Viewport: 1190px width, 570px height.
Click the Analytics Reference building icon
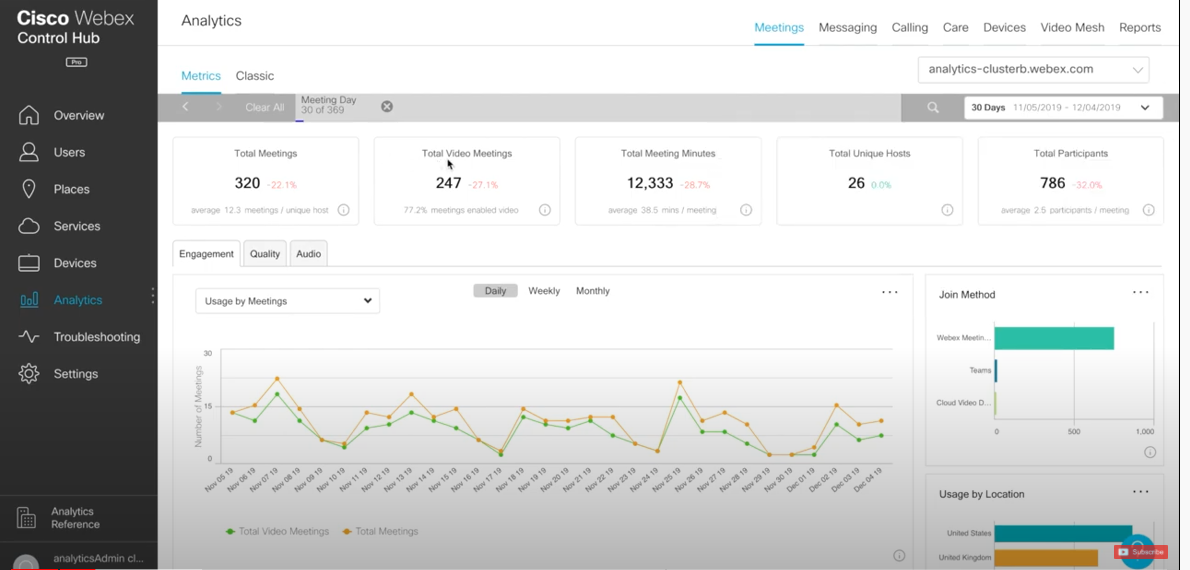27,518
